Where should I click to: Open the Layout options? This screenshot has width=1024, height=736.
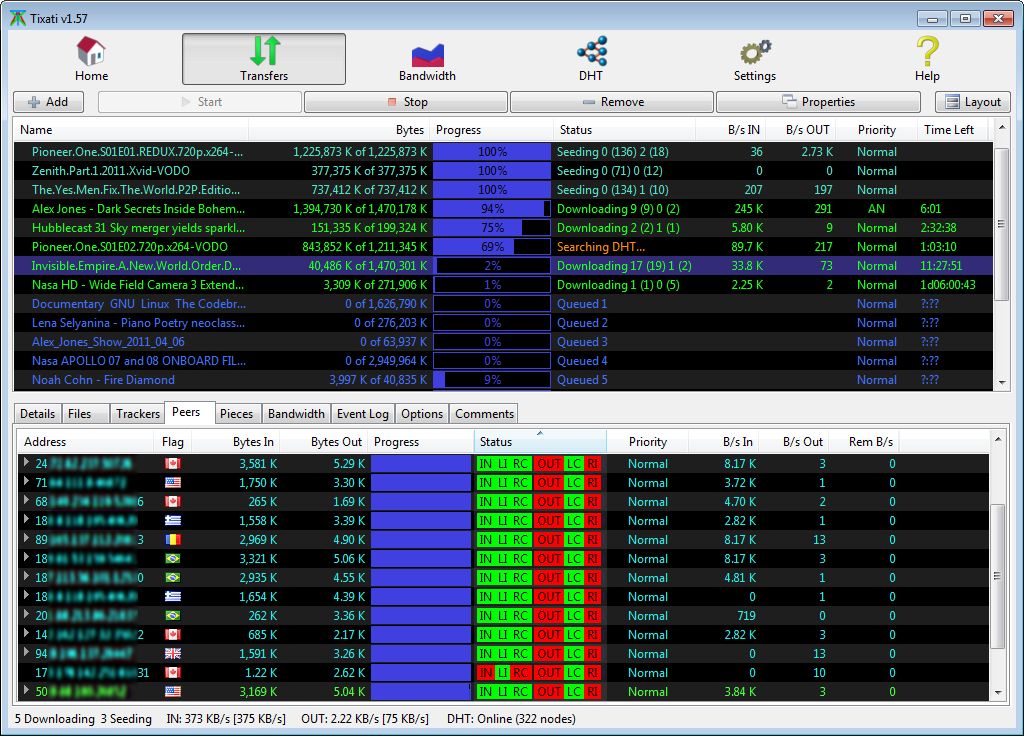[972, 101]
